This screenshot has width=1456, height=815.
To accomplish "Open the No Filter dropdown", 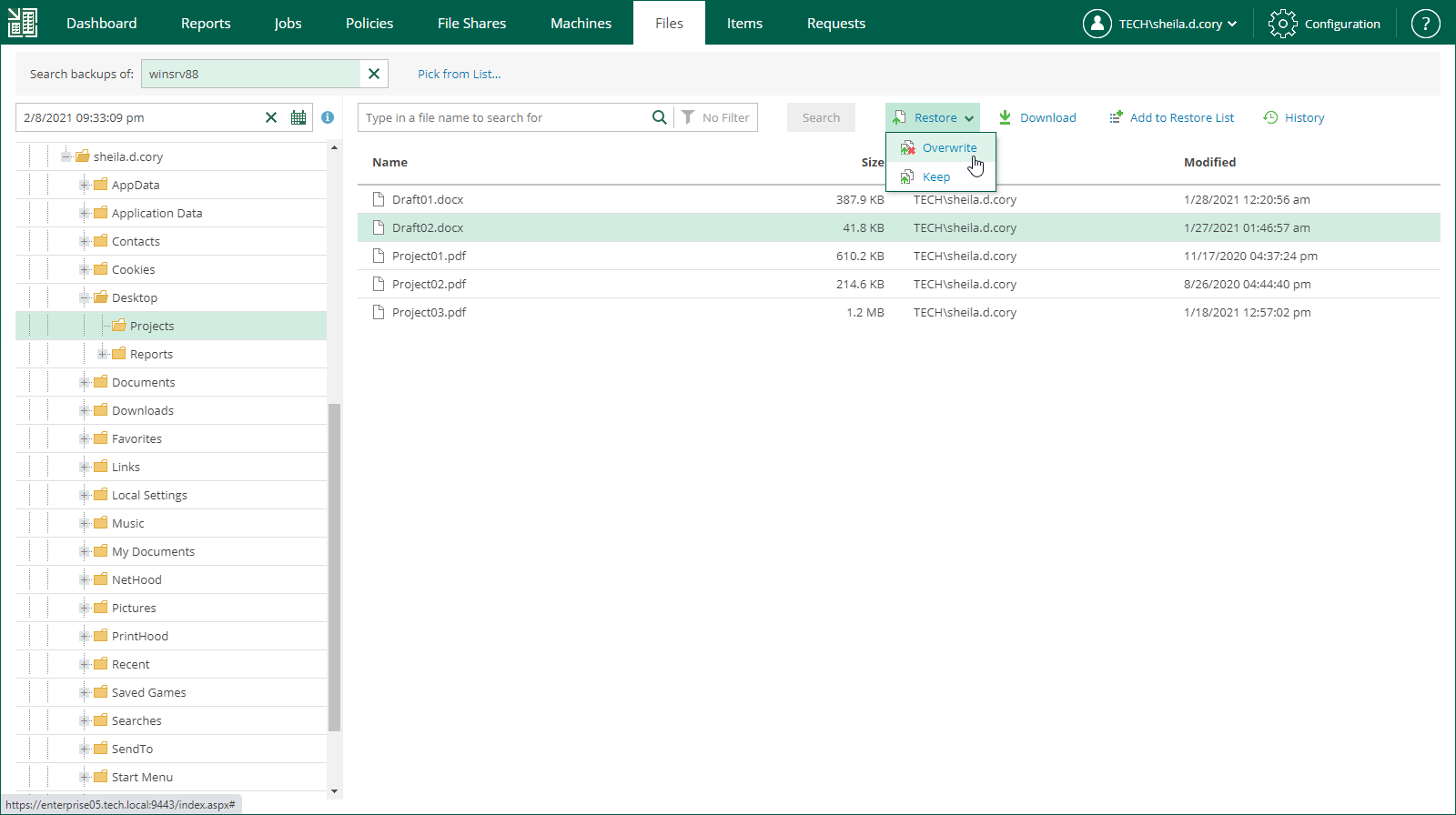I will (716, 117).
